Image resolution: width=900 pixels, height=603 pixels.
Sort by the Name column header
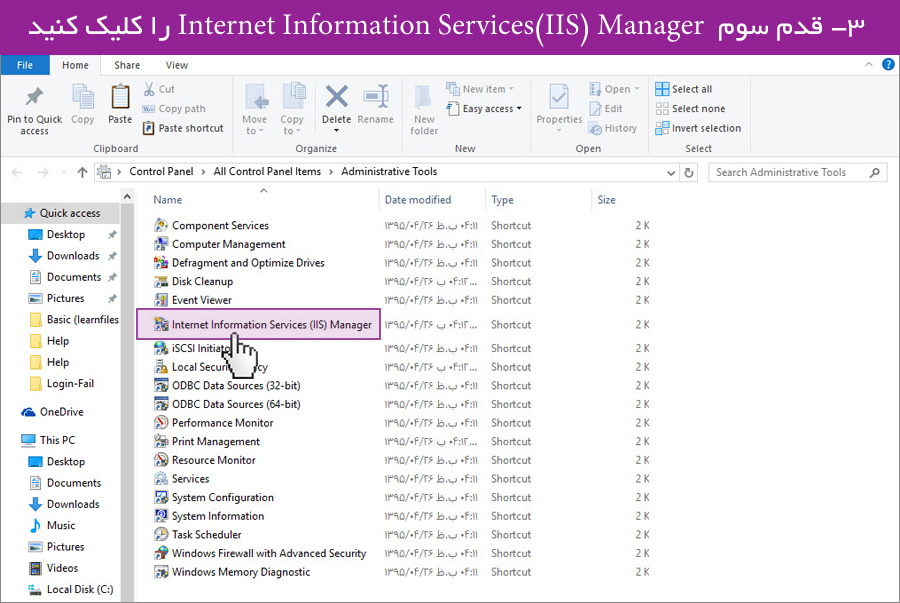168,200
